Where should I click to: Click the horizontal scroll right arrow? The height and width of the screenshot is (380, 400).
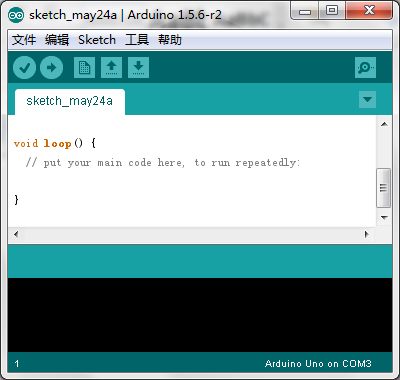[367, 234]
